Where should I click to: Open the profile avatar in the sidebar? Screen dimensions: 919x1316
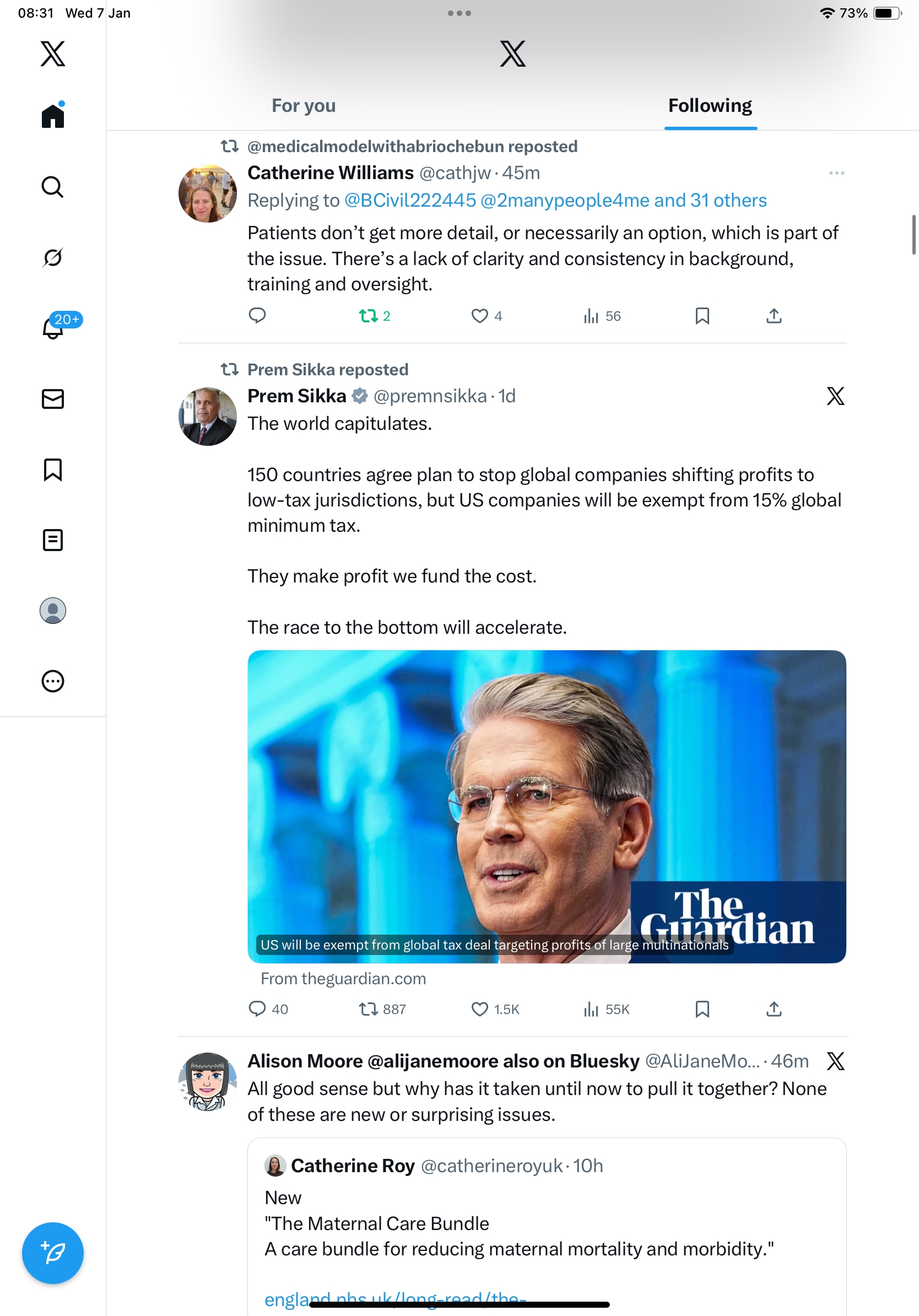pyautogui.click(x=52, y=611)
